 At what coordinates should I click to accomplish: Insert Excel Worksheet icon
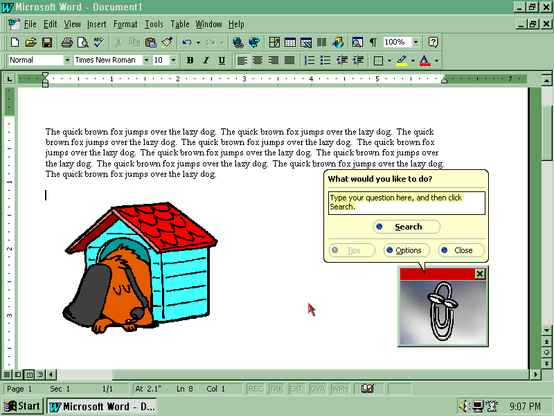pyautogui.click(x=306, y=42)
